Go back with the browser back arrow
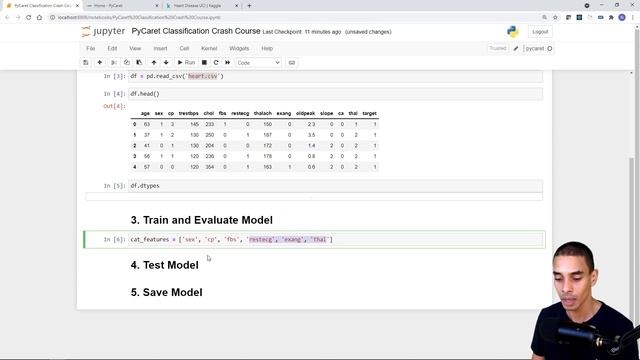 click(x=7, y=17)
